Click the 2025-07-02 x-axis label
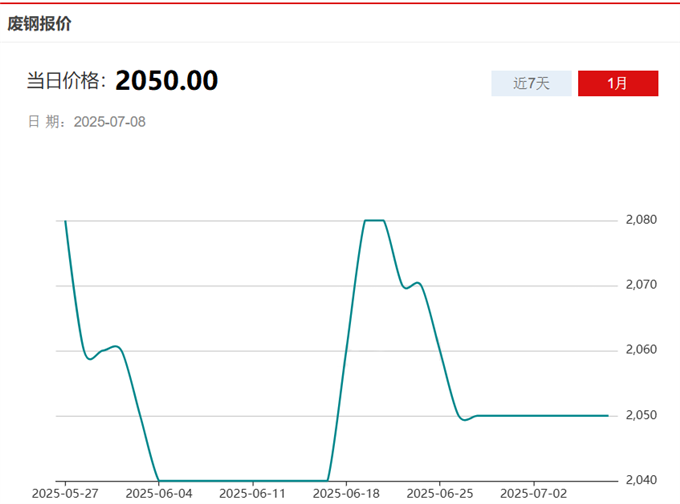Viewport: 680px width, 504px height. coord(533,493)
